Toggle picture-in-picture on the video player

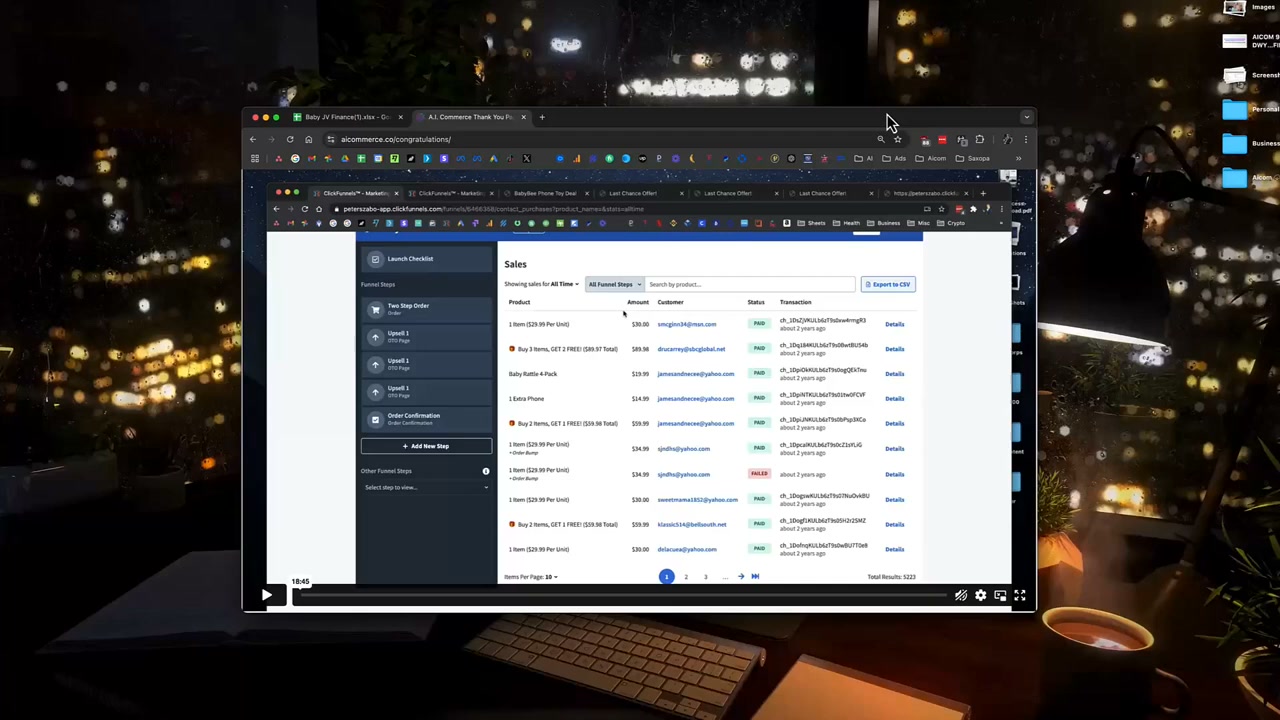(x=1000, y=595)
